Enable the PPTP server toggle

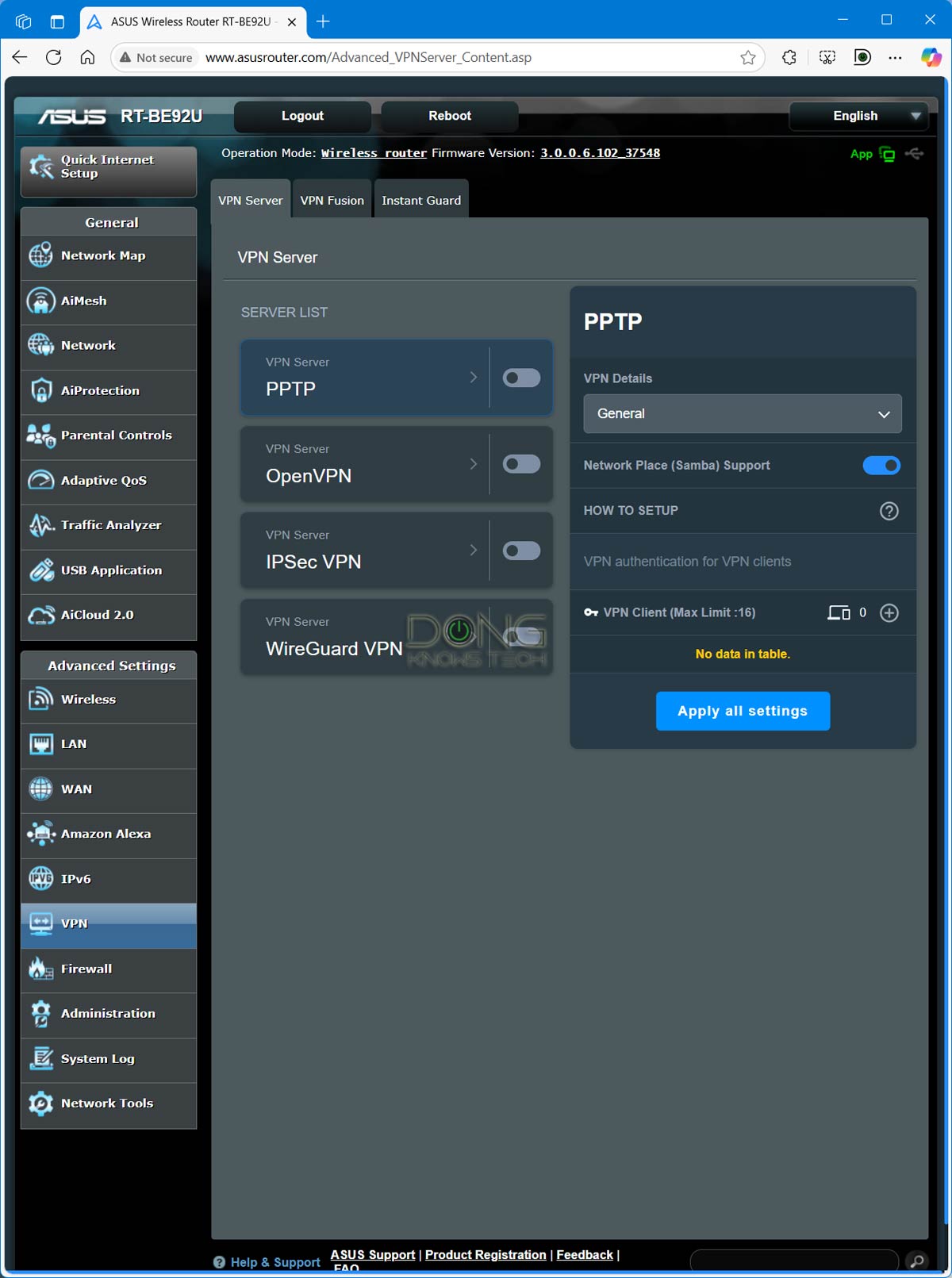coord(521,378)
